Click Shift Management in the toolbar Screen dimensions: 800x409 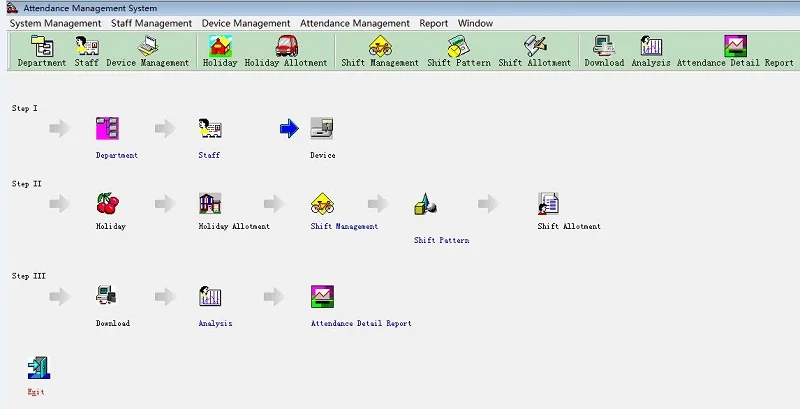pos(380,50)
